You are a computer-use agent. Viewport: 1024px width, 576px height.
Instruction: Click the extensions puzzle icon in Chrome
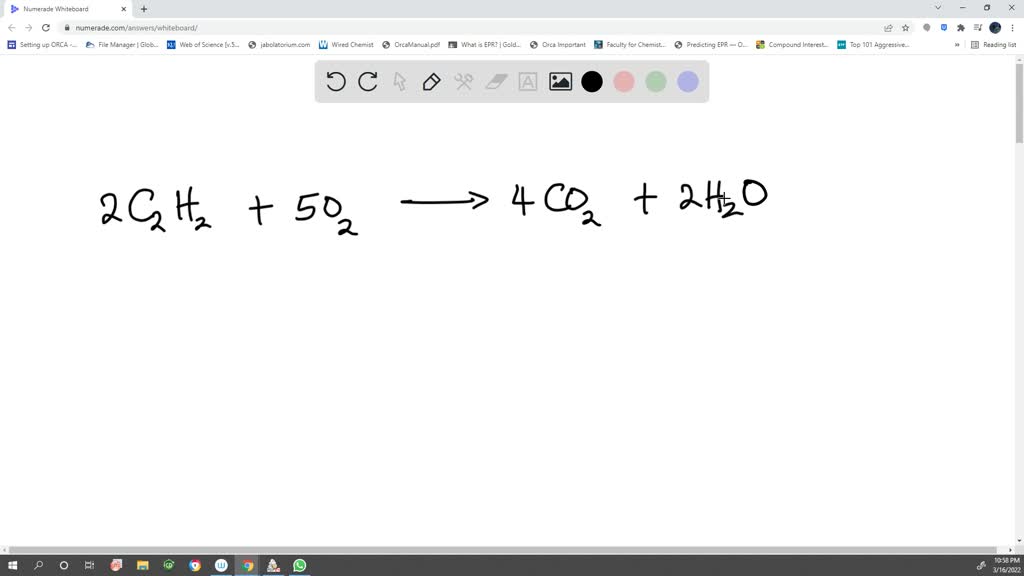tap(961, 28)
